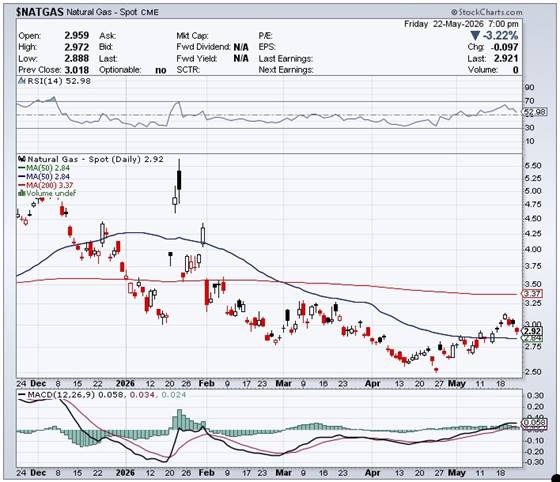Click the 'RSI(14) 52.98' panel label
Viewport: 560px width, 482px height.
[x=59, y=81]
